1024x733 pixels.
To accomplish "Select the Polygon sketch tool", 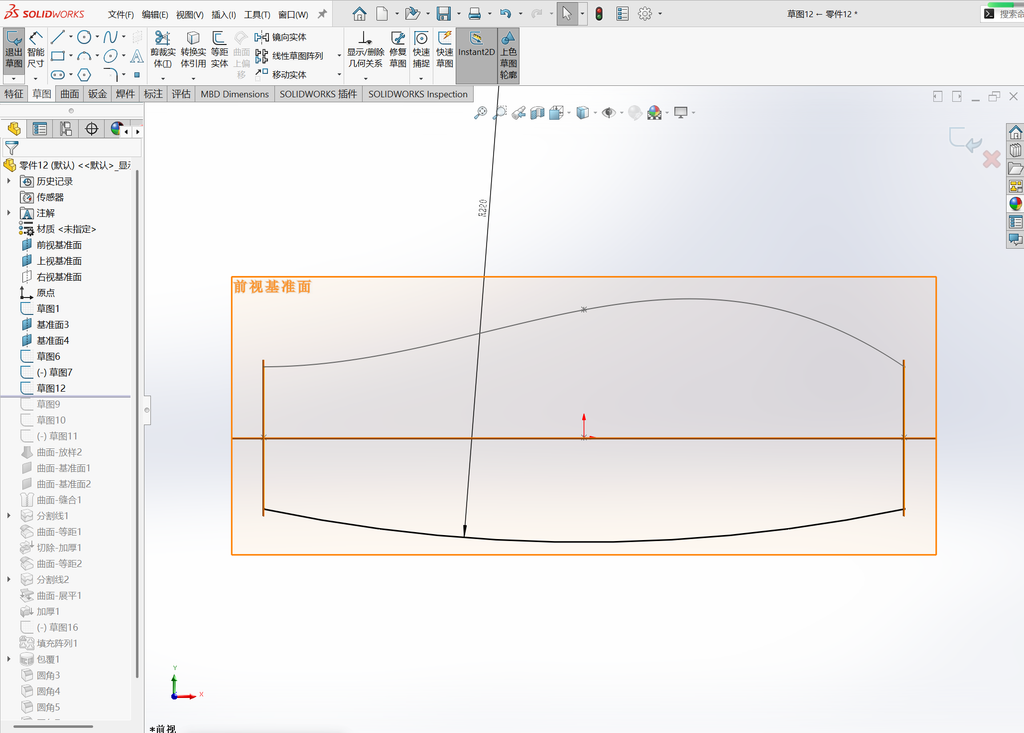I will coord(84,74).
